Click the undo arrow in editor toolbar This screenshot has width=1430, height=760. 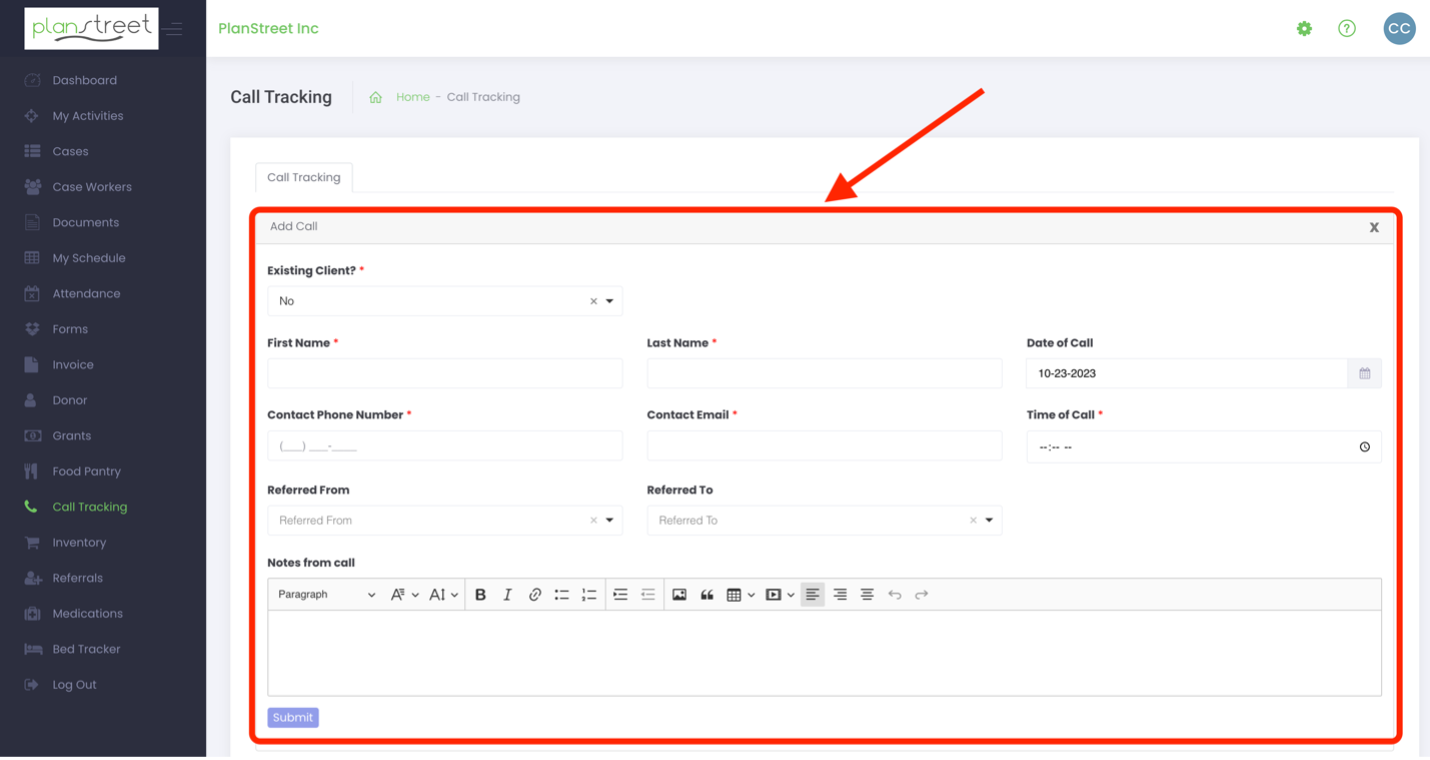[x=895, y=595]
